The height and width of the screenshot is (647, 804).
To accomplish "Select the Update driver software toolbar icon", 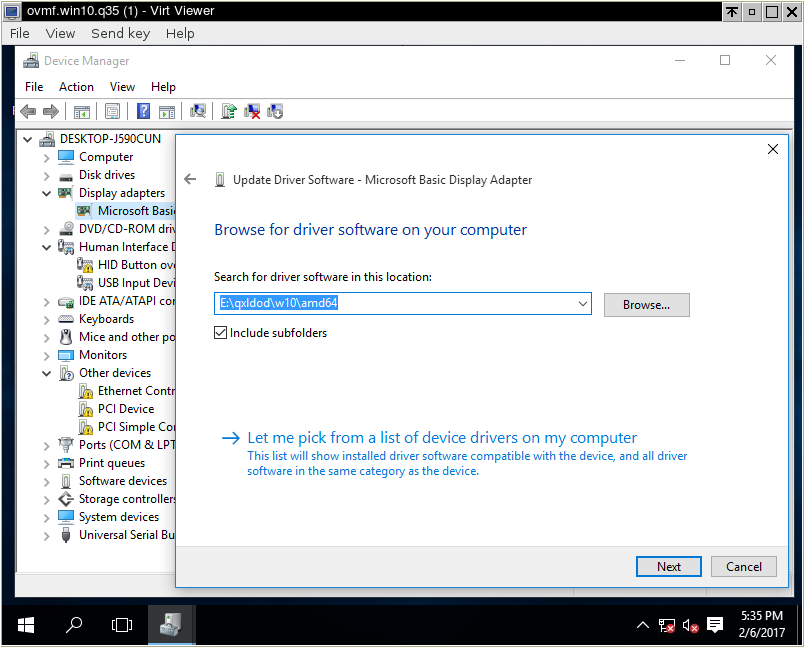I will (228, 110).
